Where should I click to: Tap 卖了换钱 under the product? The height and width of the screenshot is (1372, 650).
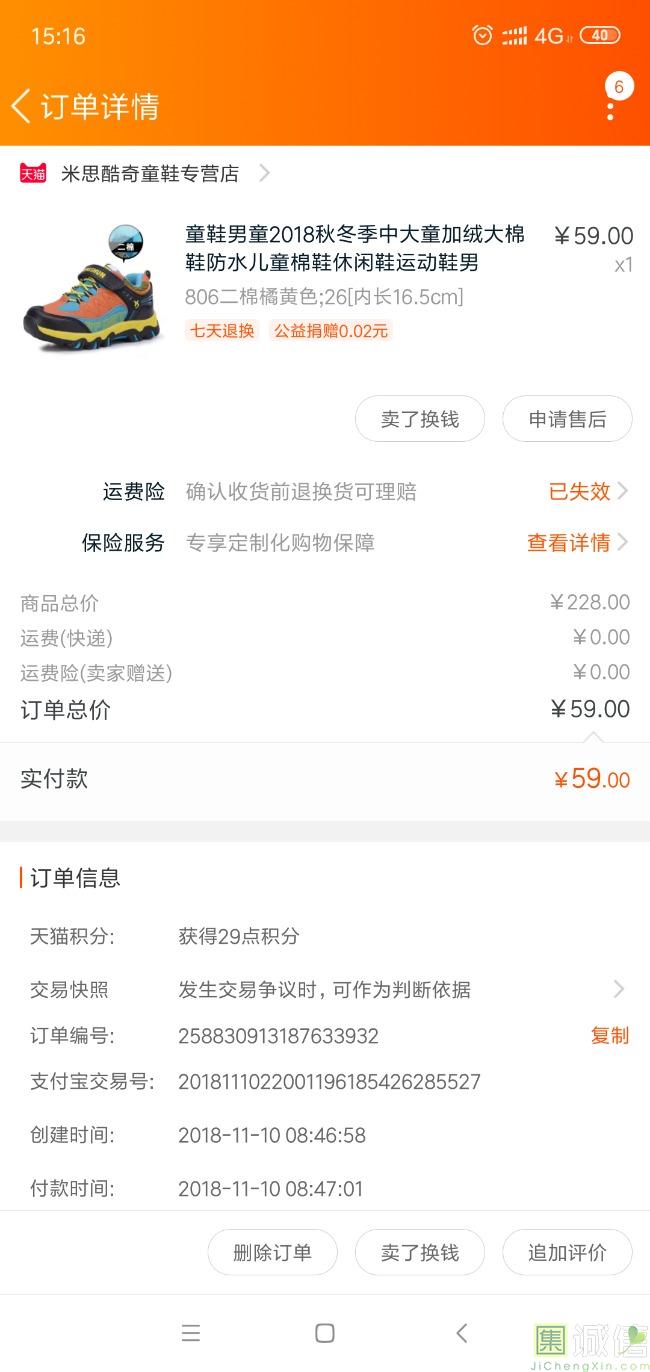[420, 419]
